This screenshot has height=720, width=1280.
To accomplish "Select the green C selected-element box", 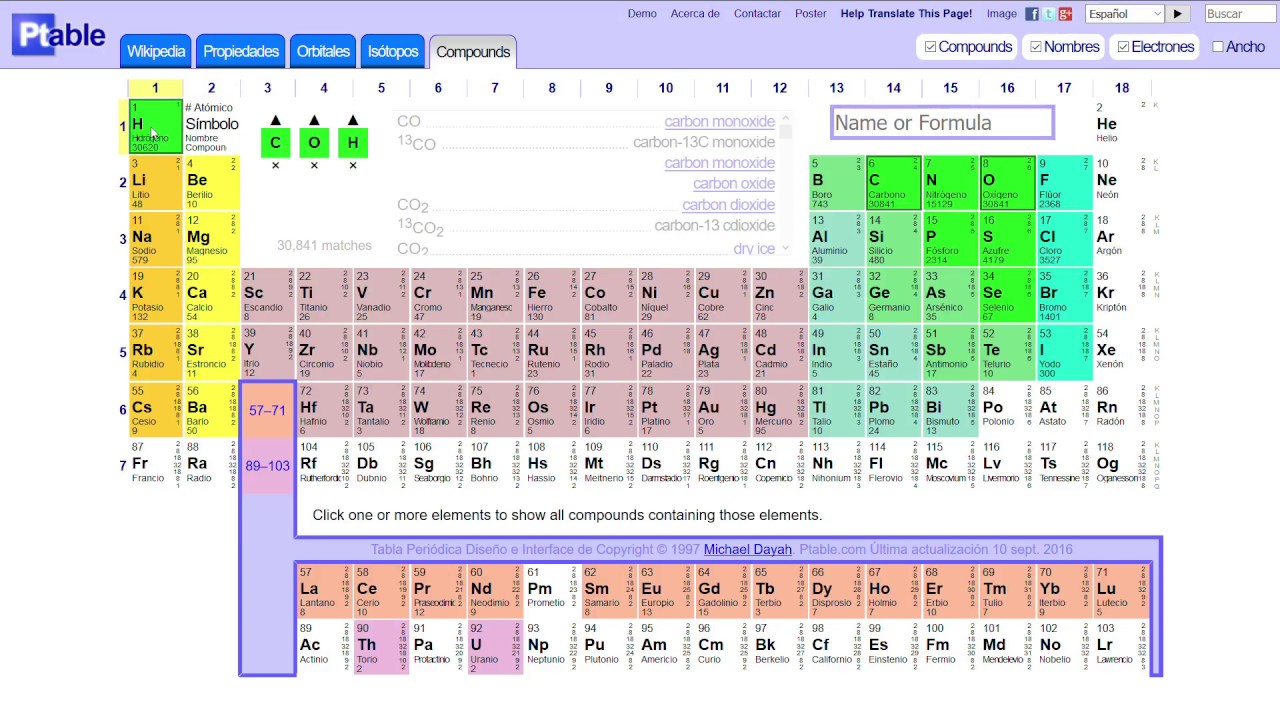I will (275, 142).
